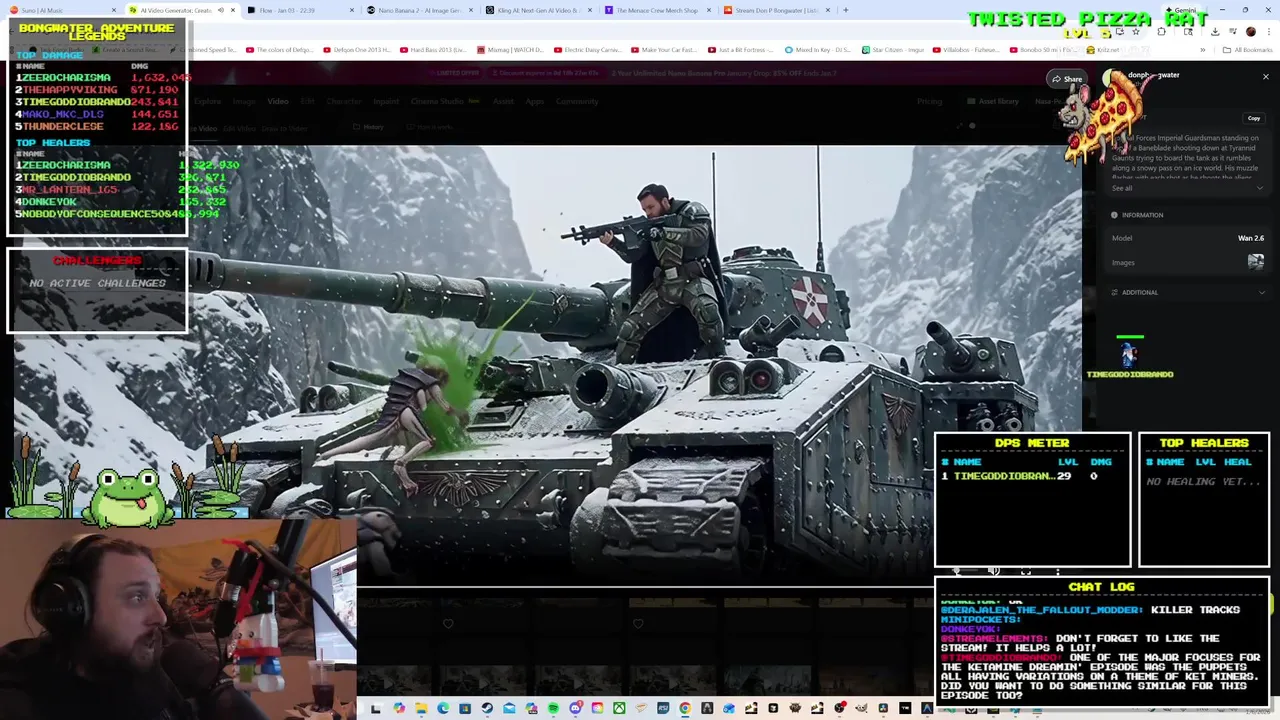The height and width of the screenshot is (720, 1280).
Task: Open the Xbox app from the taskbar
Action: (619, 708)
